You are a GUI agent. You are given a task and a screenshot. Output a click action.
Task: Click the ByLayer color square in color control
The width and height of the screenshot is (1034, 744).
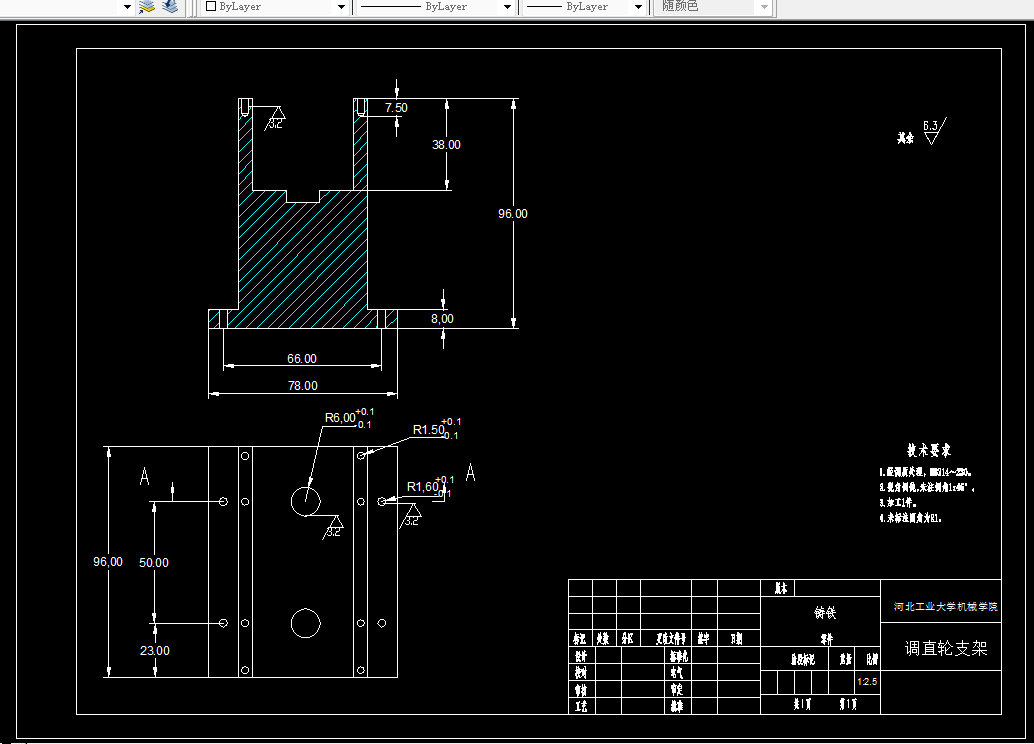coord(211,7)
